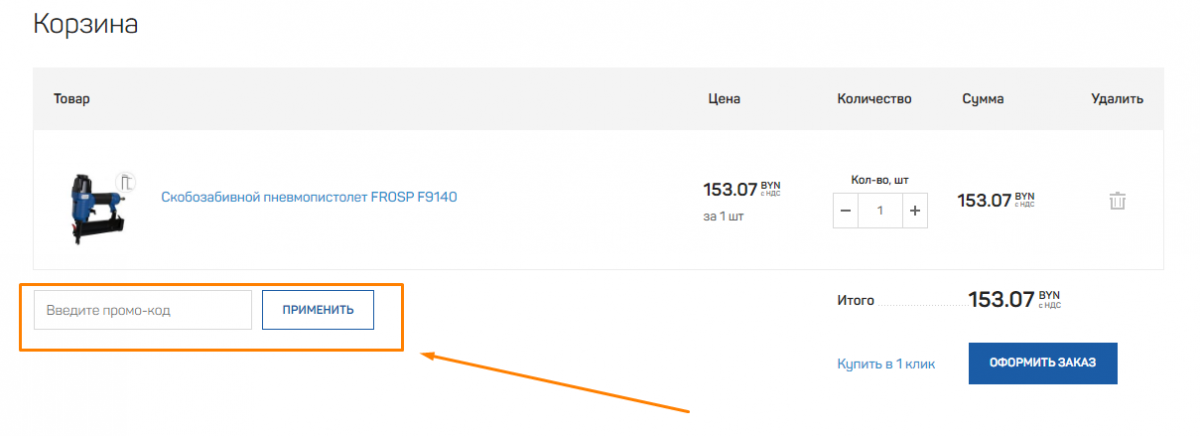The height and width of the screenshot is (436, 1200).
Task: Increase quantity with the plus button
Action: 914,211
